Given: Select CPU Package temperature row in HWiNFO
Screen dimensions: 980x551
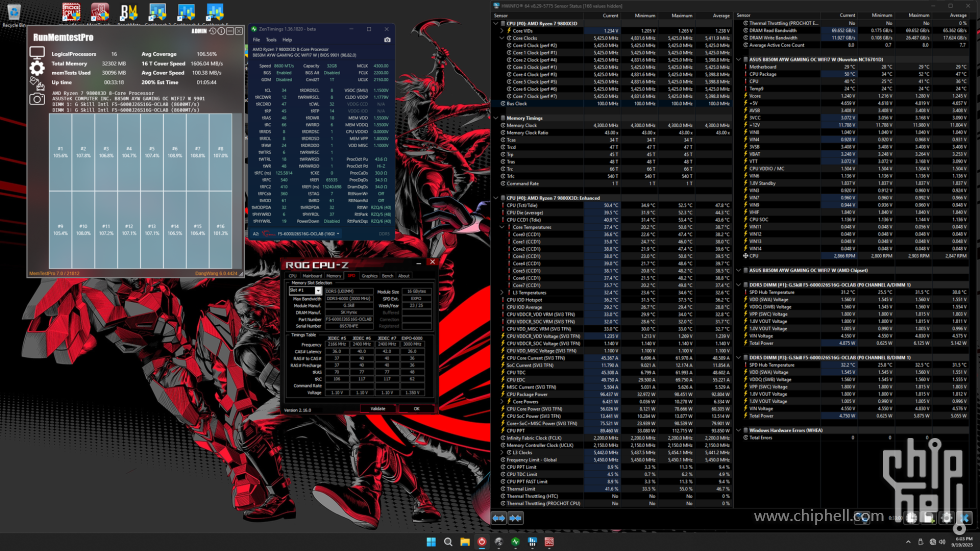Looking at the screenshot, I should point(852,74).
